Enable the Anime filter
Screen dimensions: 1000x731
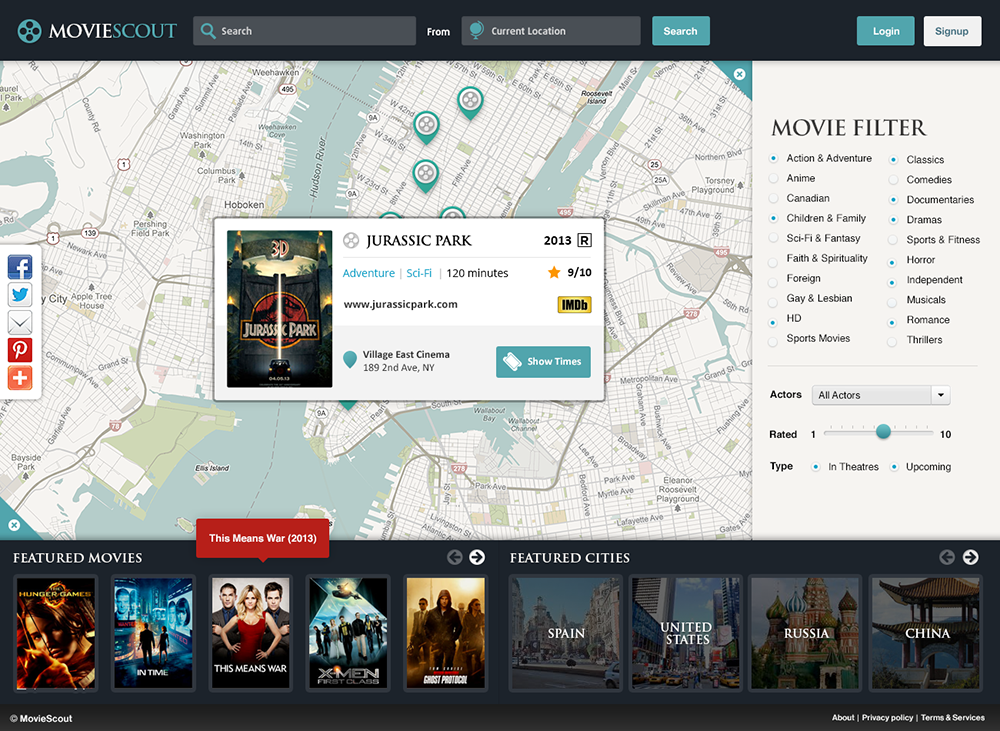click(773, 178)
